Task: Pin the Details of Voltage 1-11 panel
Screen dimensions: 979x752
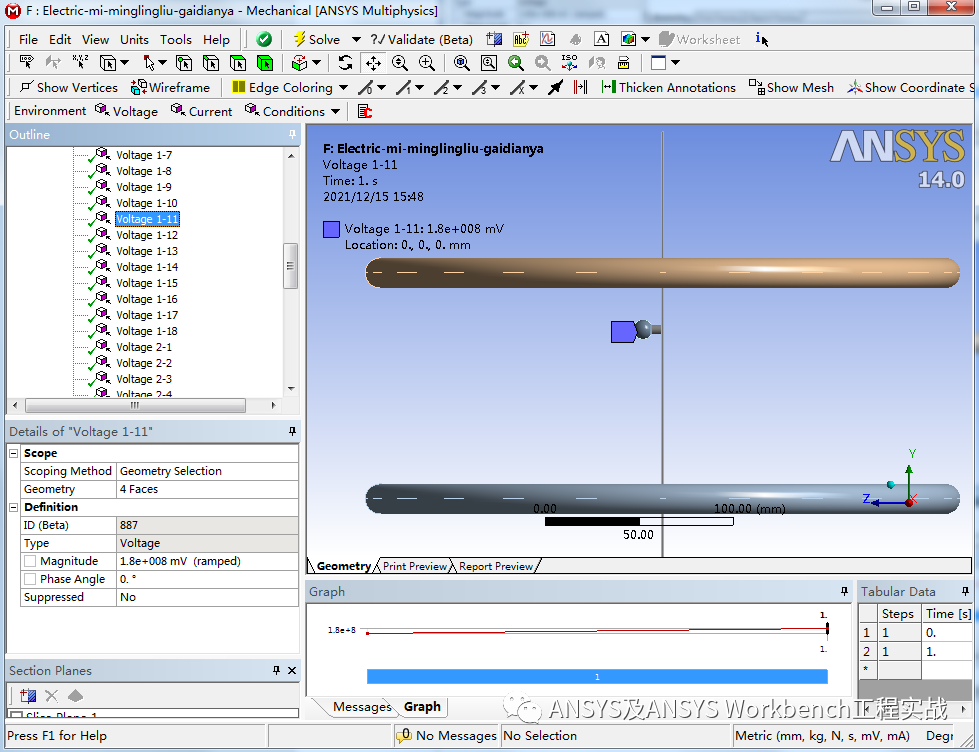Action: point(292,432)
